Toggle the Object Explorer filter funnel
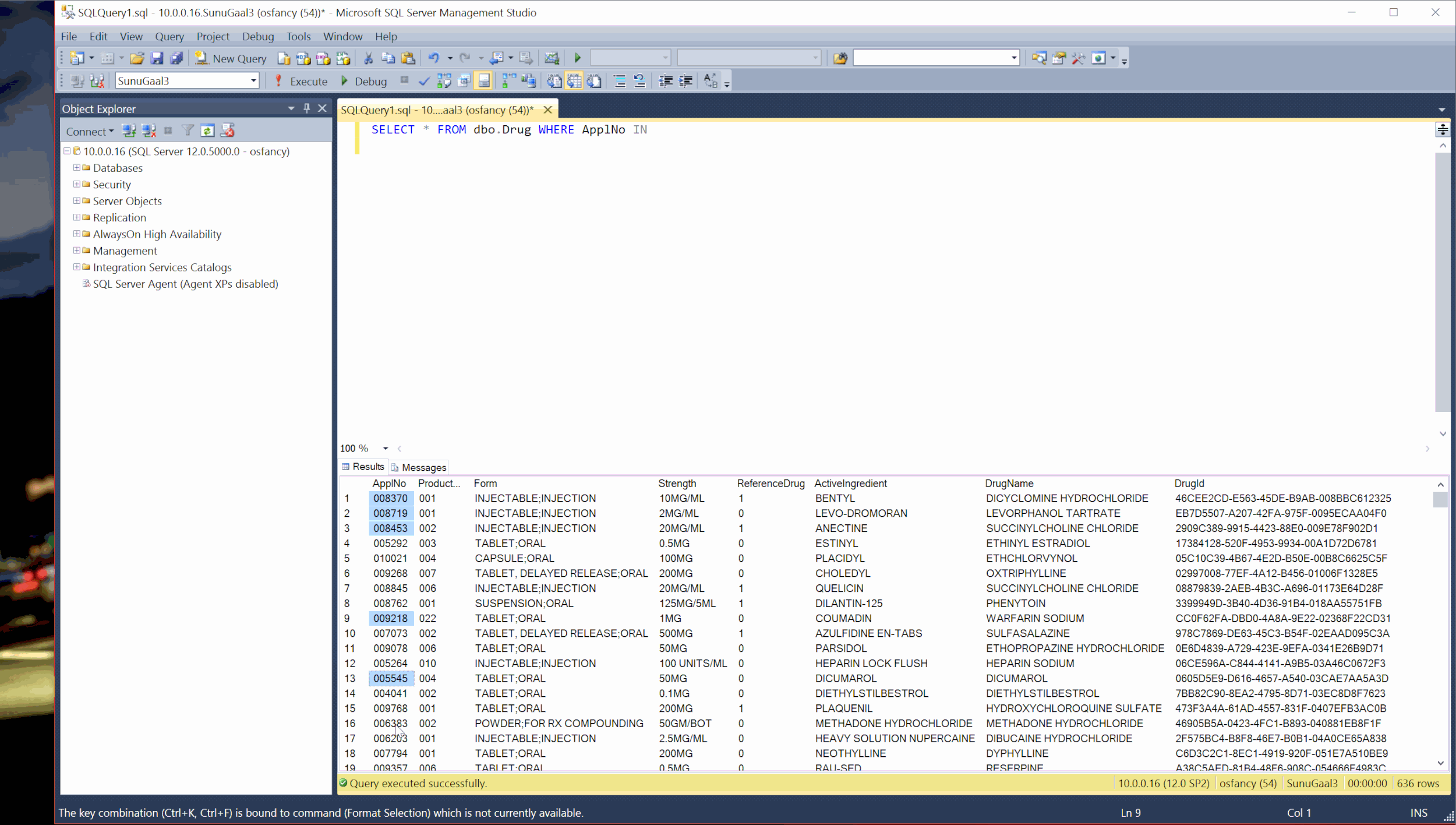This screenshot has height=825, width=1456. point(188,131)
